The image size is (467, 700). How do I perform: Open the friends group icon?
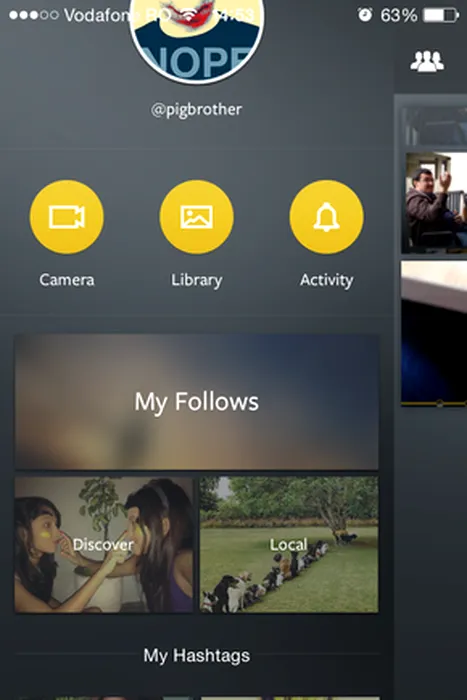coord(427,61)
